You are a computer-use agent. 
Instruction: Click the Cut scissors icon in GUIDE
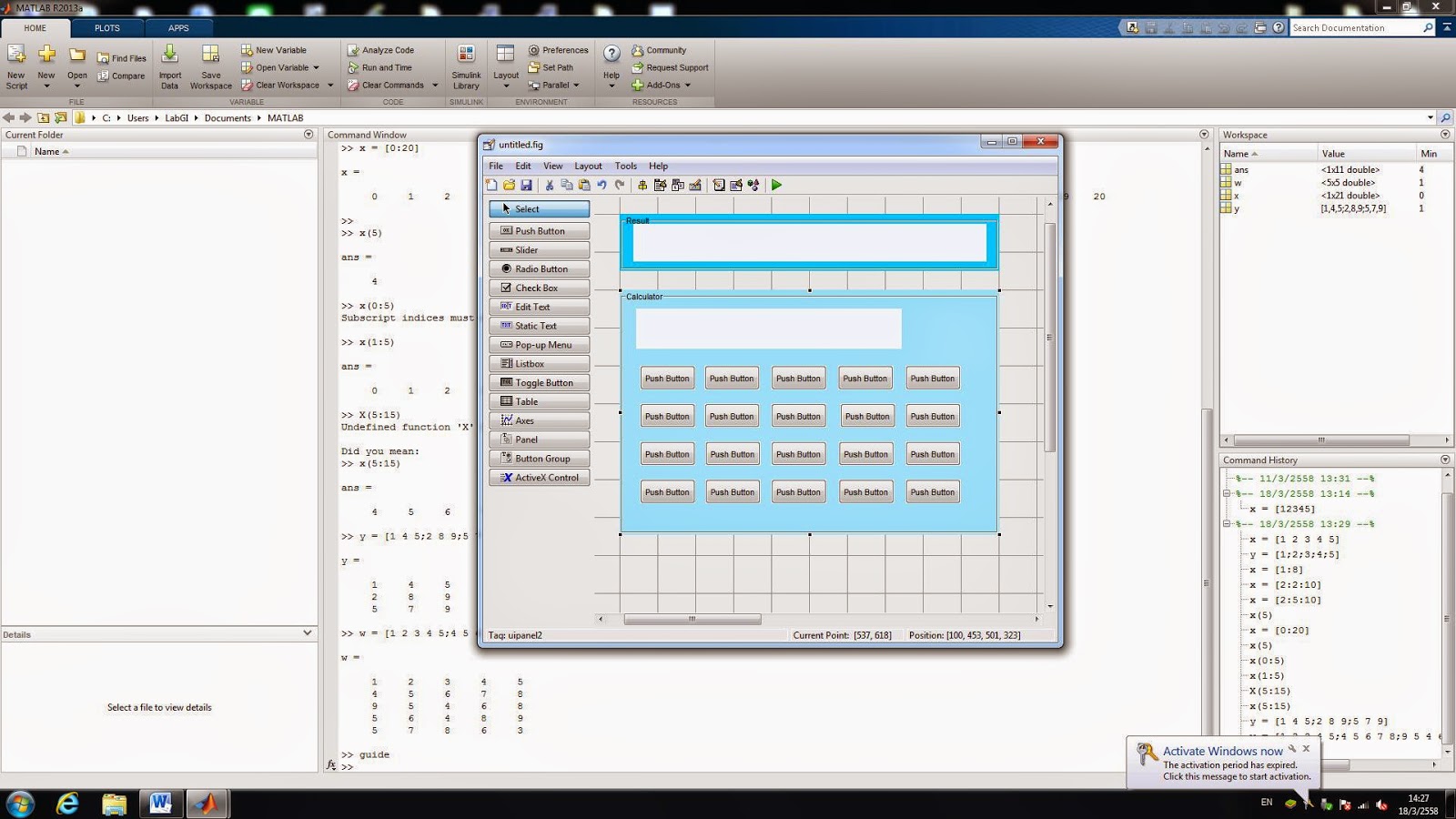[549, 185]
